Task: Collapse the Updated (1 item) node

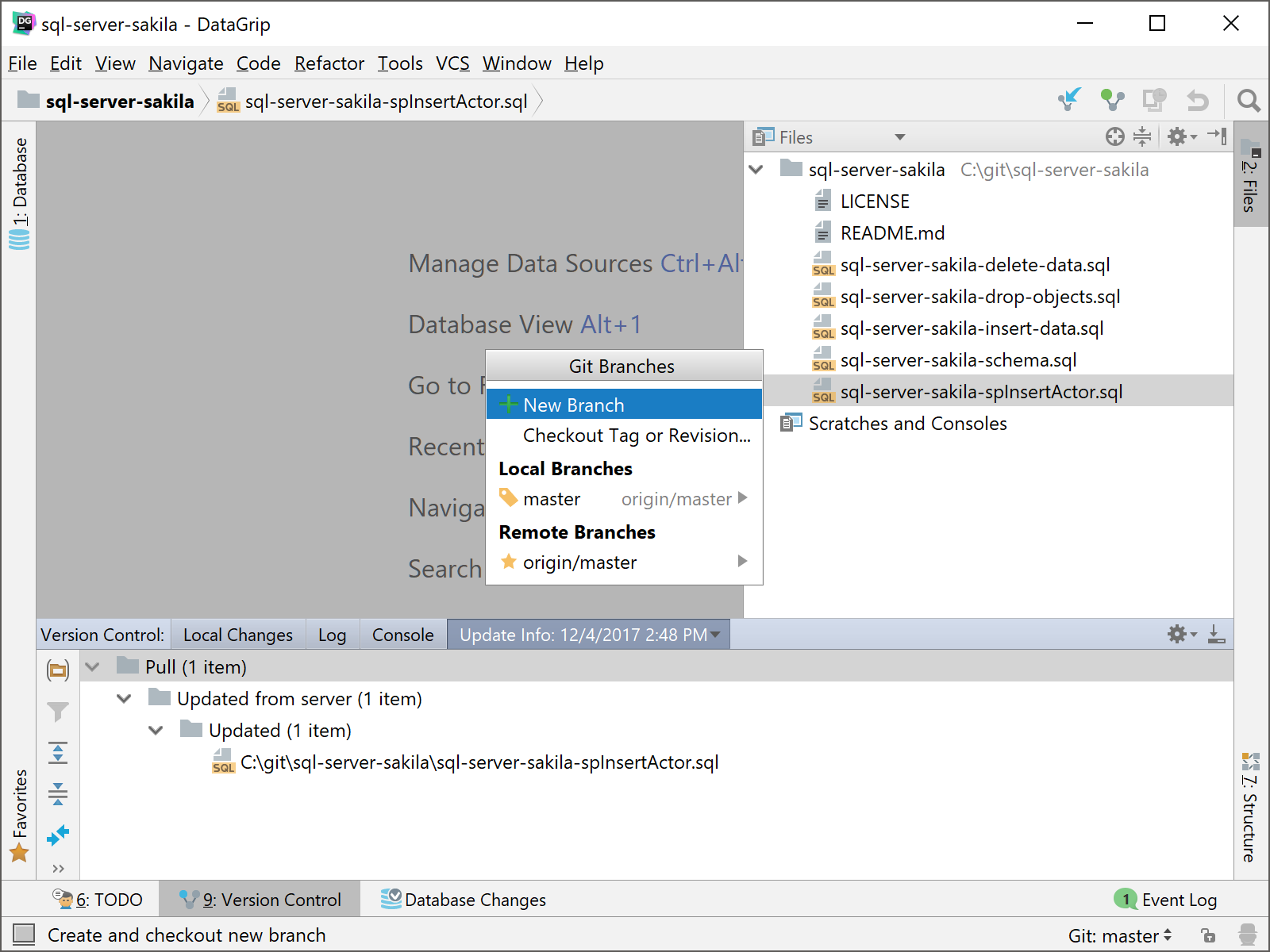Action: [156, 730]
